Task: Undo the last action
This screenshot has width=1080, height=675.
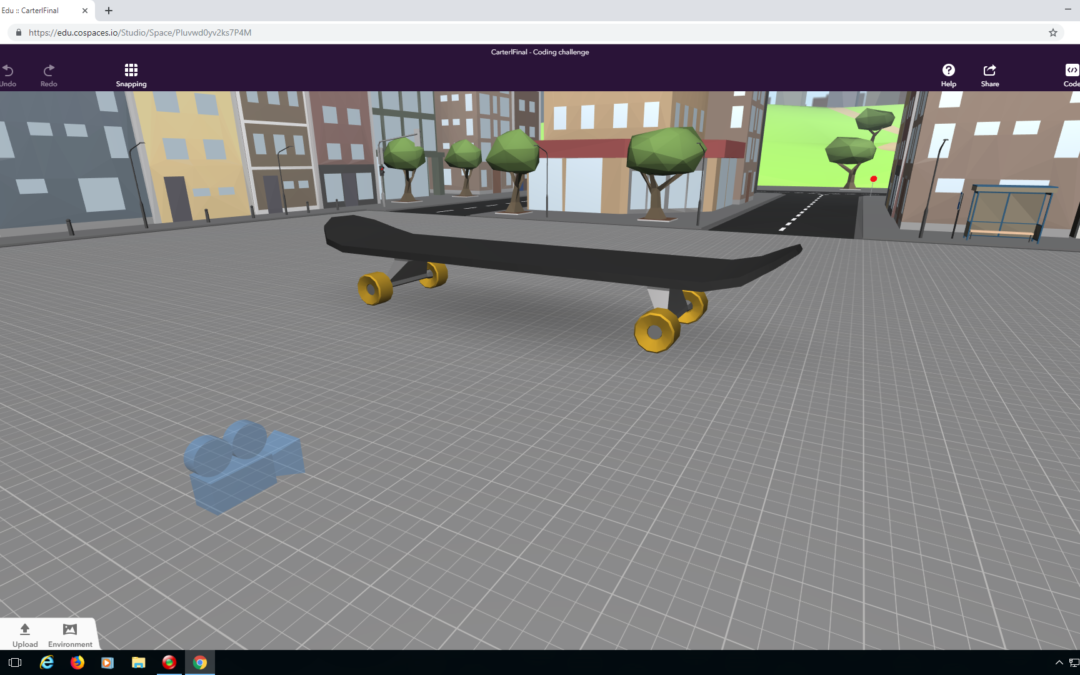Action: pyautogui.click(x=8, y=75)
